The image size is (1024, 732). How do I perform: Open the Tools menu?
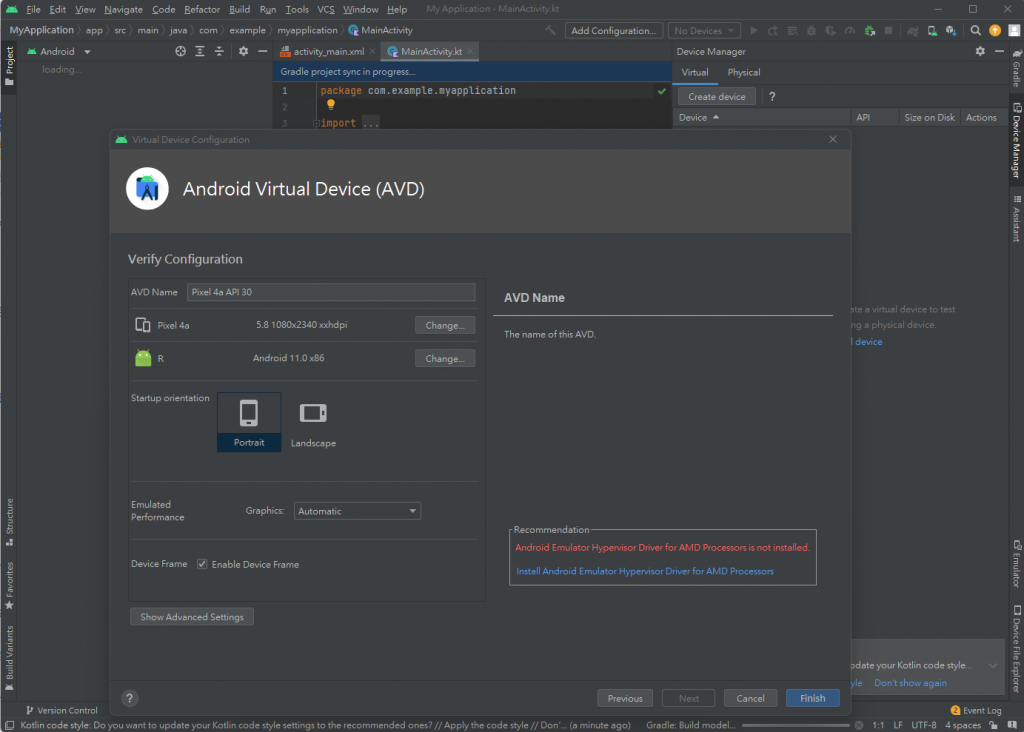click(296, 9)
